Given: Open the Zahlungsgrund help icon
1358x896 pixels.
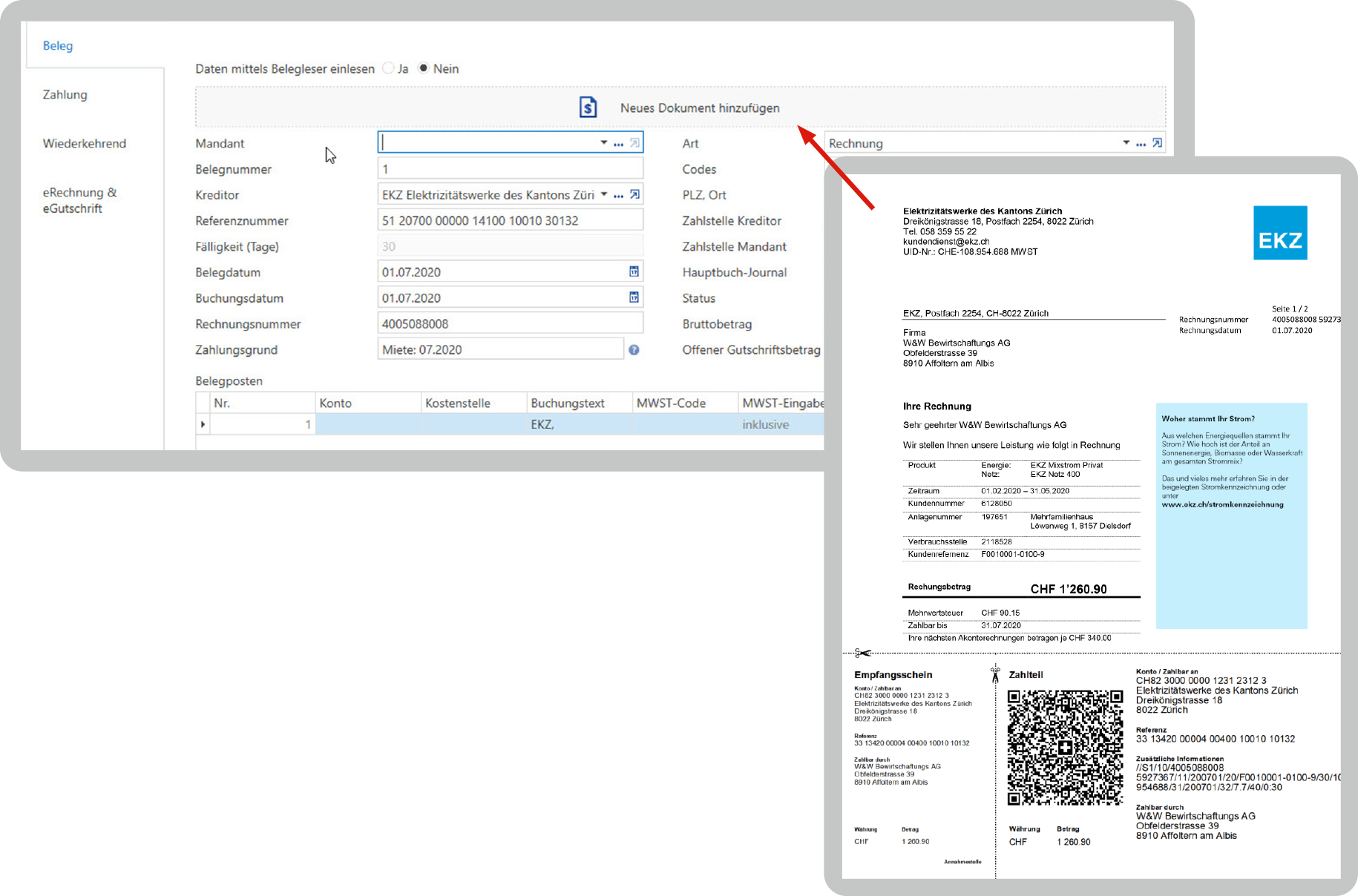Looking at the screenshot, I should [x=634, y=350].
